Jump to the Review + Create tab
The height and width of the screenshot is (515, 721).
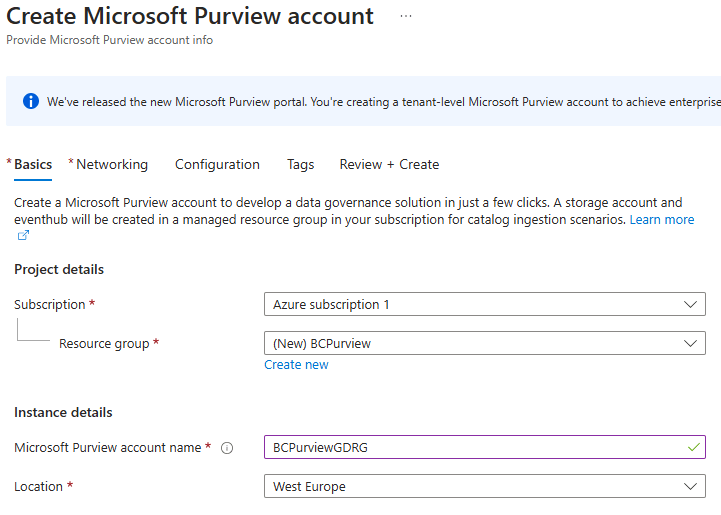click(x=389, y=164)
